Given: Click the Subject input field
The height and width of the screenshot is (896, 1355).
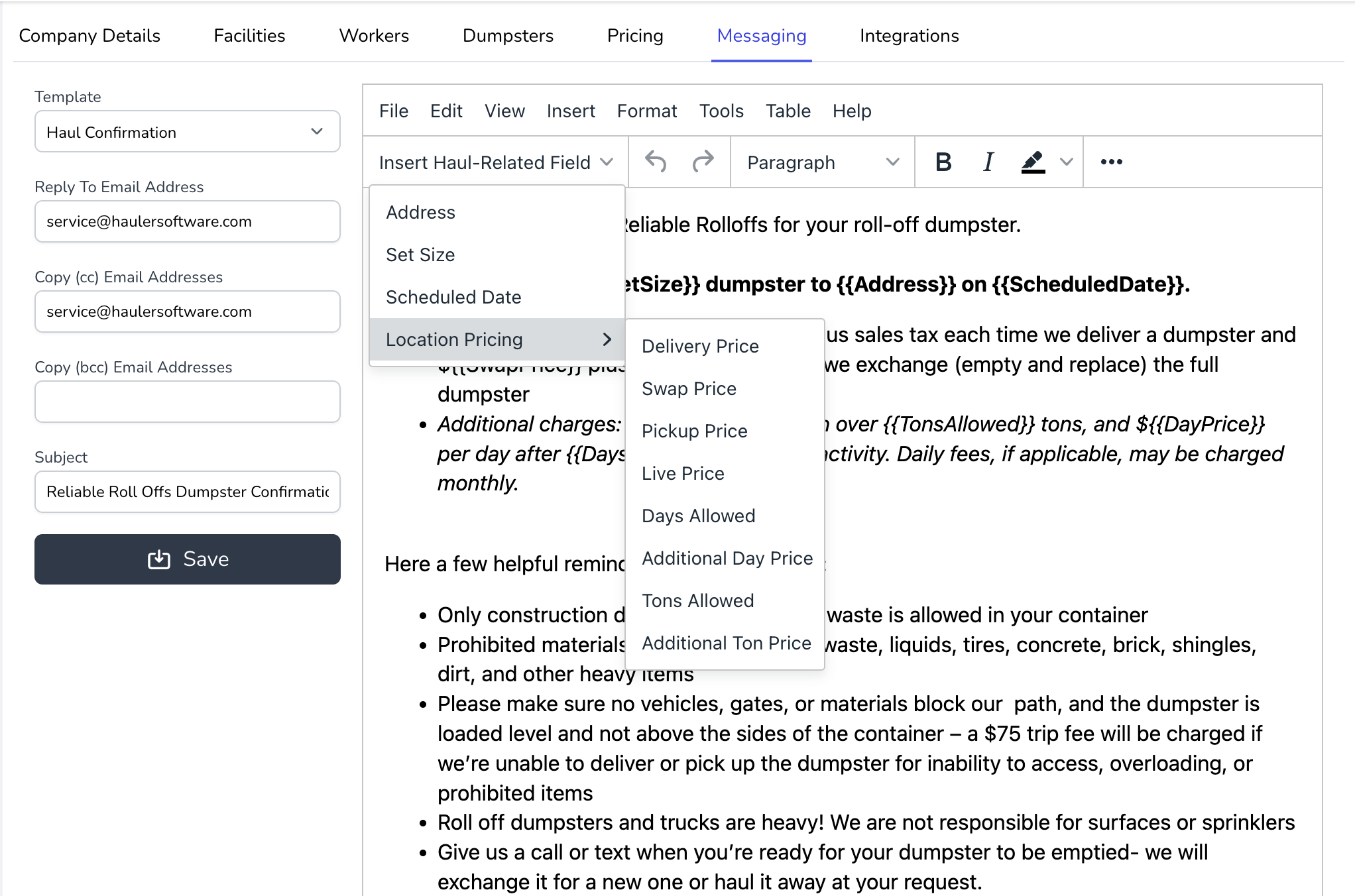Looking at the screenshot, I should coord(188,492).
